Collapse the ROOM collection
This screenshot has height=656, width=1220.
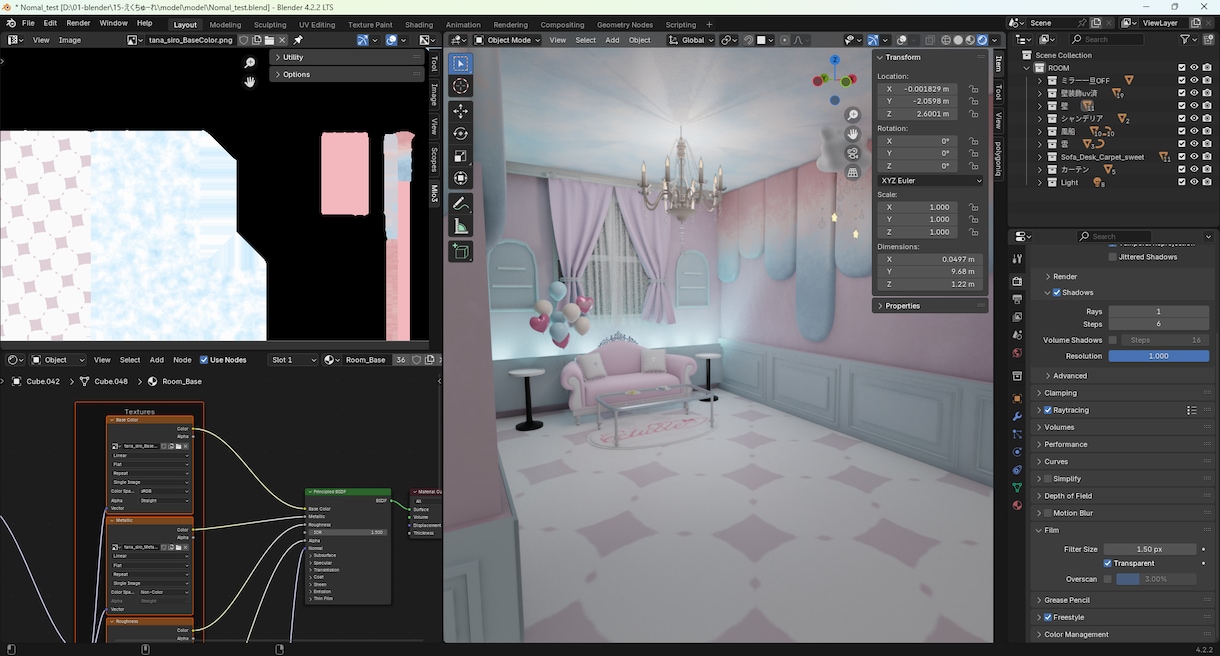1027,68
